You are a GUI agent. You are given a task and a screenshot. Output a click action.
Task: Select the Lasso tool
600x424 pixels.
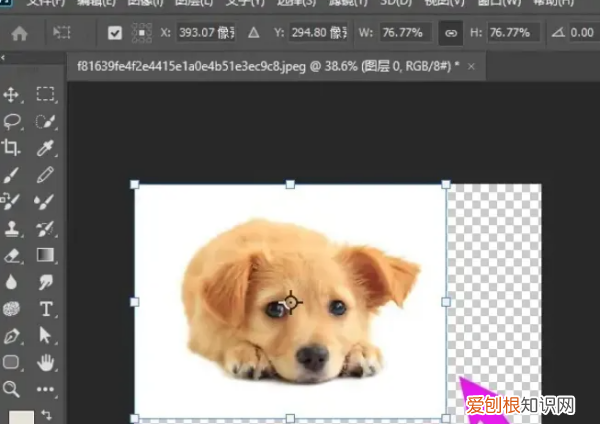(12, 122)
